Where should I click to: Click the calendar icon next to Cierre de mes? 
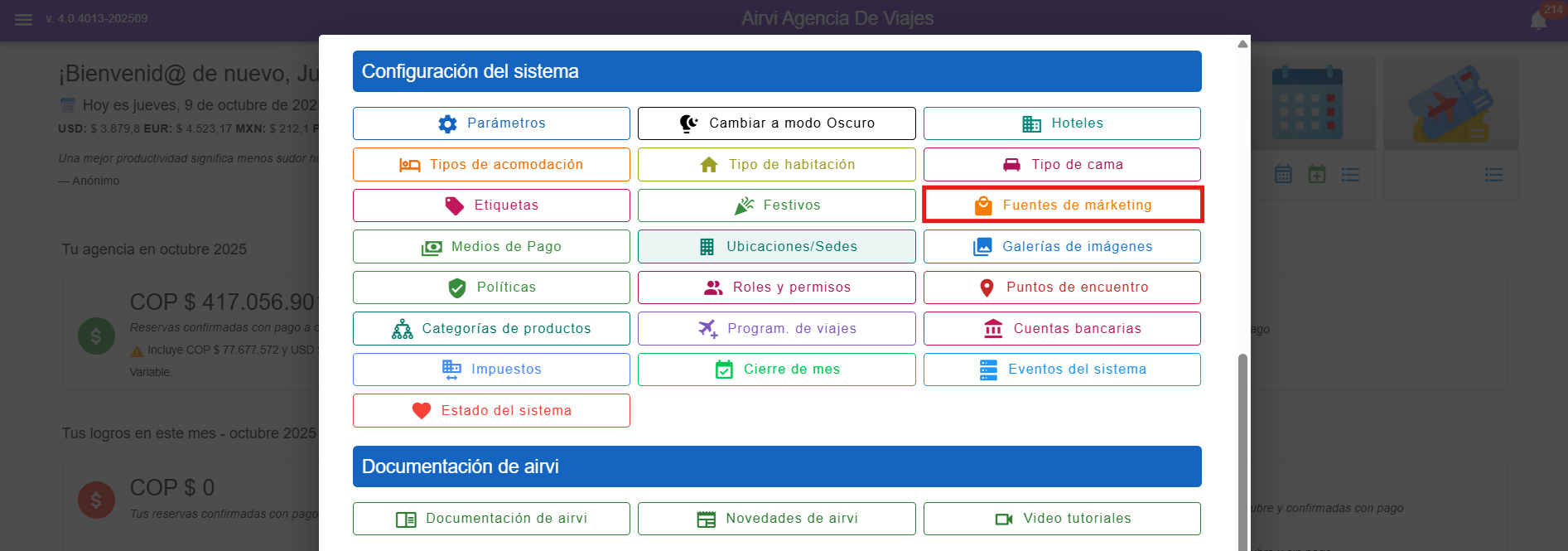[724, 370]
